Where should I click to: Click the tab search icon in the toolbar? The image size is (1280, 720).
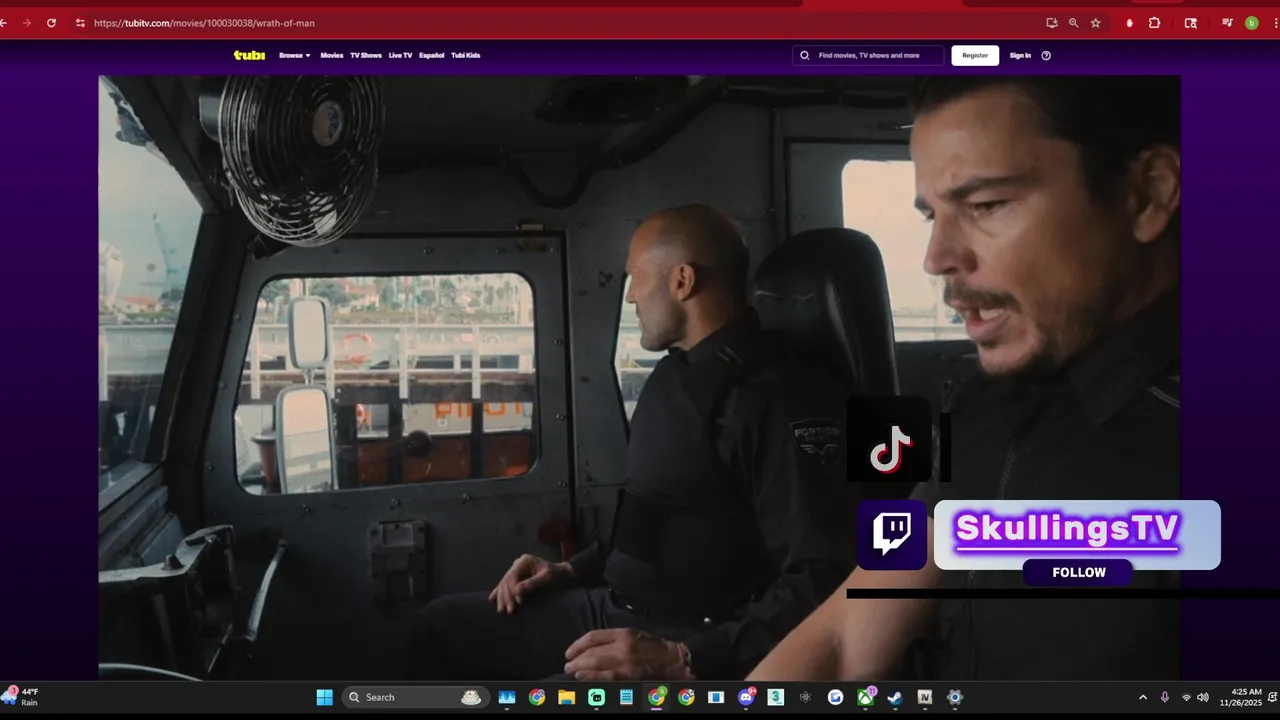pos(1190,23)
